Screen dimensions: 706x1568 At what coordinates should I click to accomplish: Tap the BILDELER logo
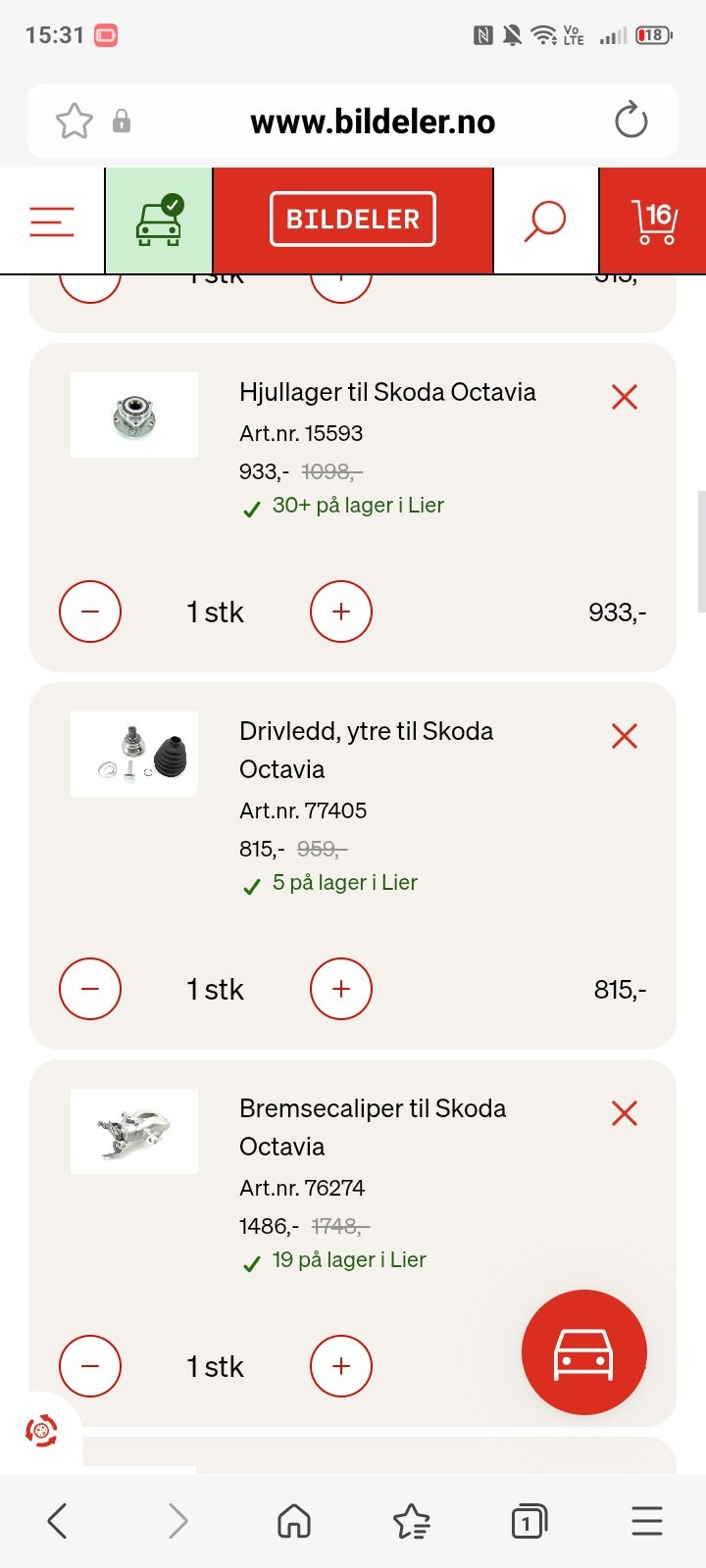(353, 220)
